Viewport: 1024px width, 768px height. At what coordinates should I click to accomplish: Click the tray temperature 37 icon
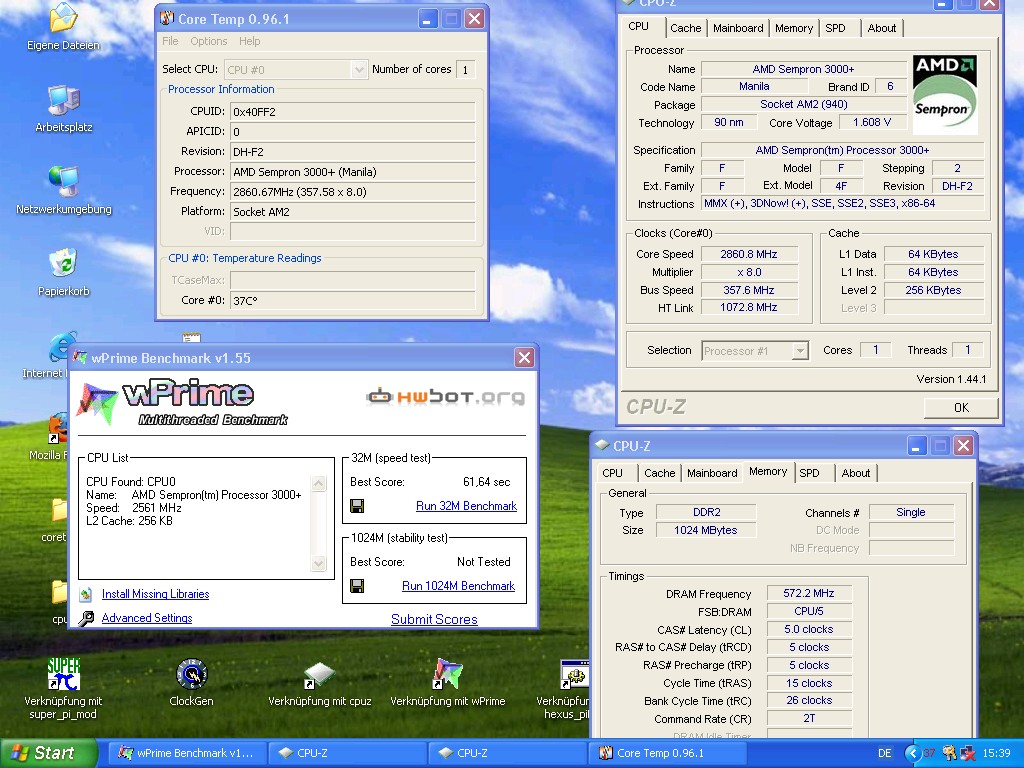[x=929, y=753]
